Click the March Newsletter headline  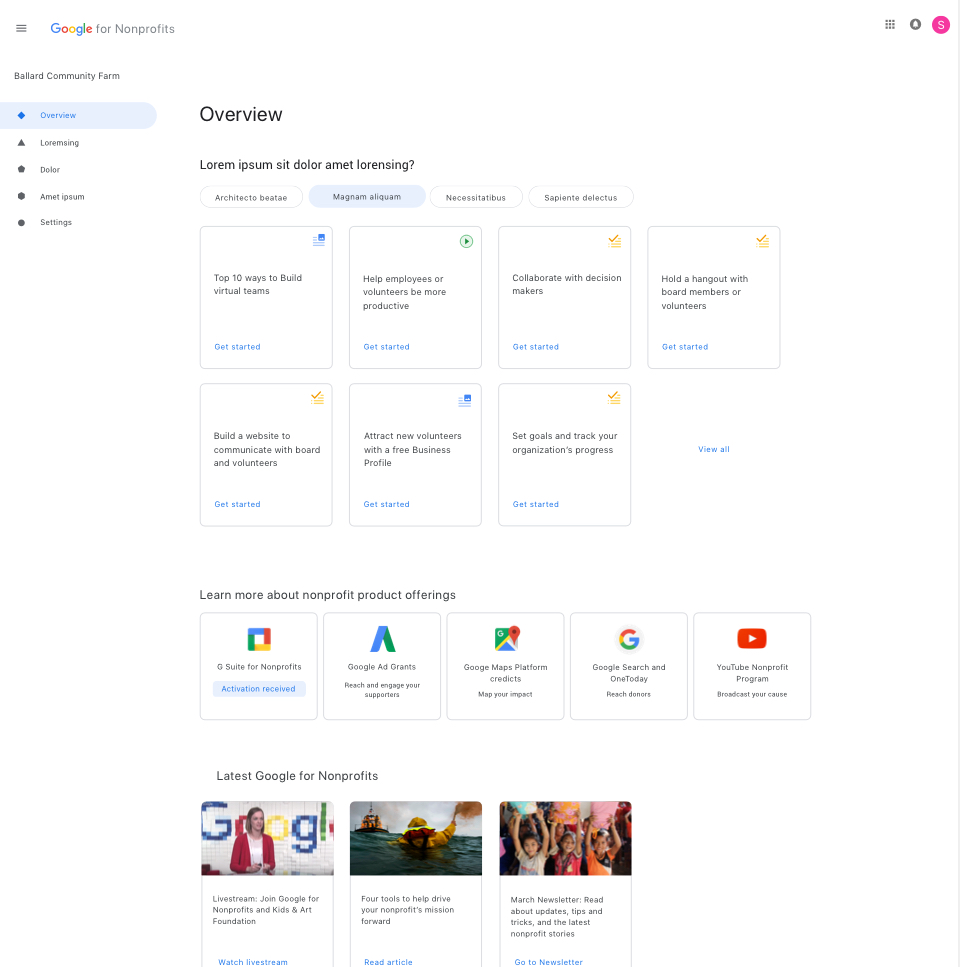(557, 916)
